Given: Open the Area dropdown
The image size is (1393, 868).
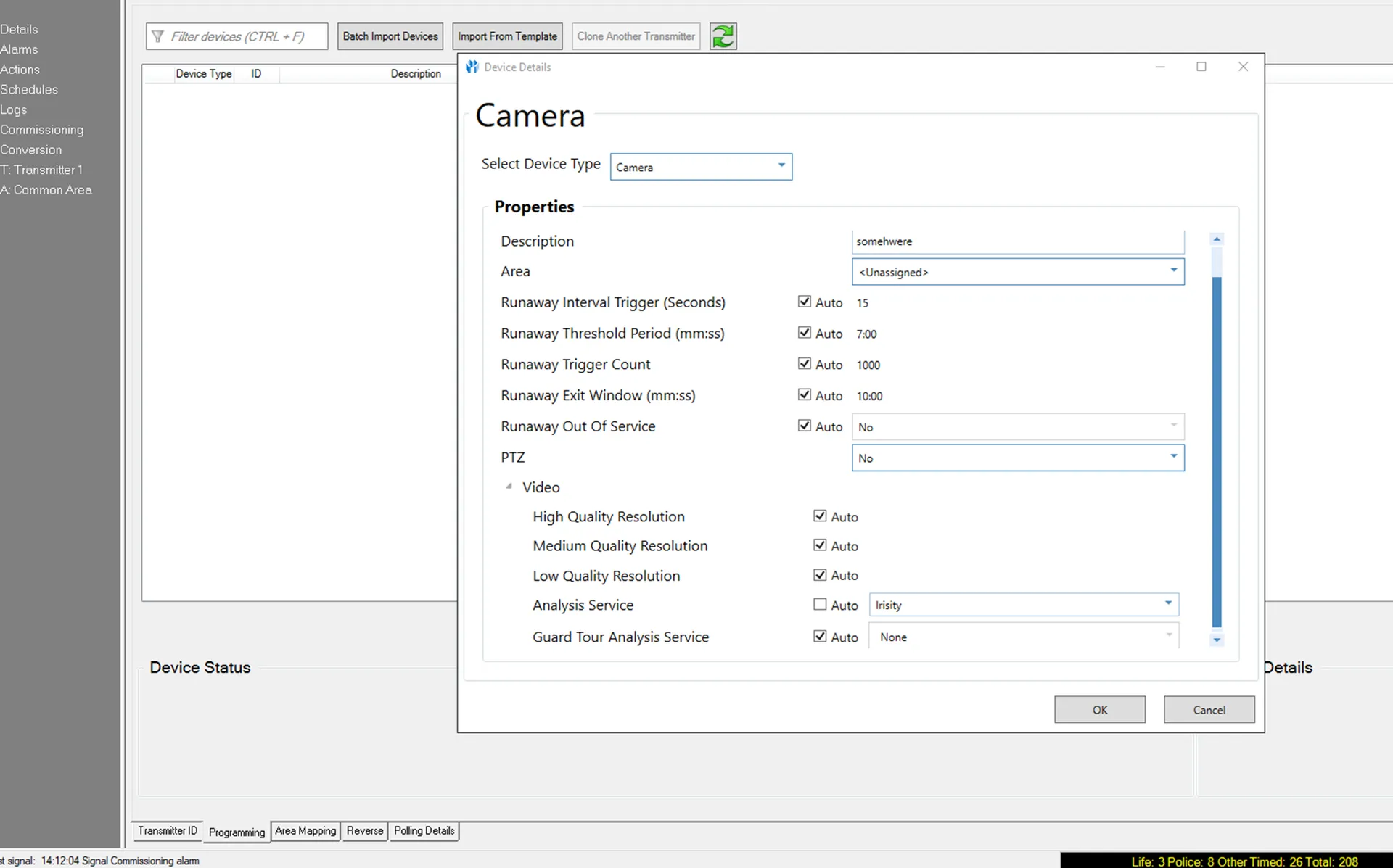Looking at the screenshot, I should 1018,272.
